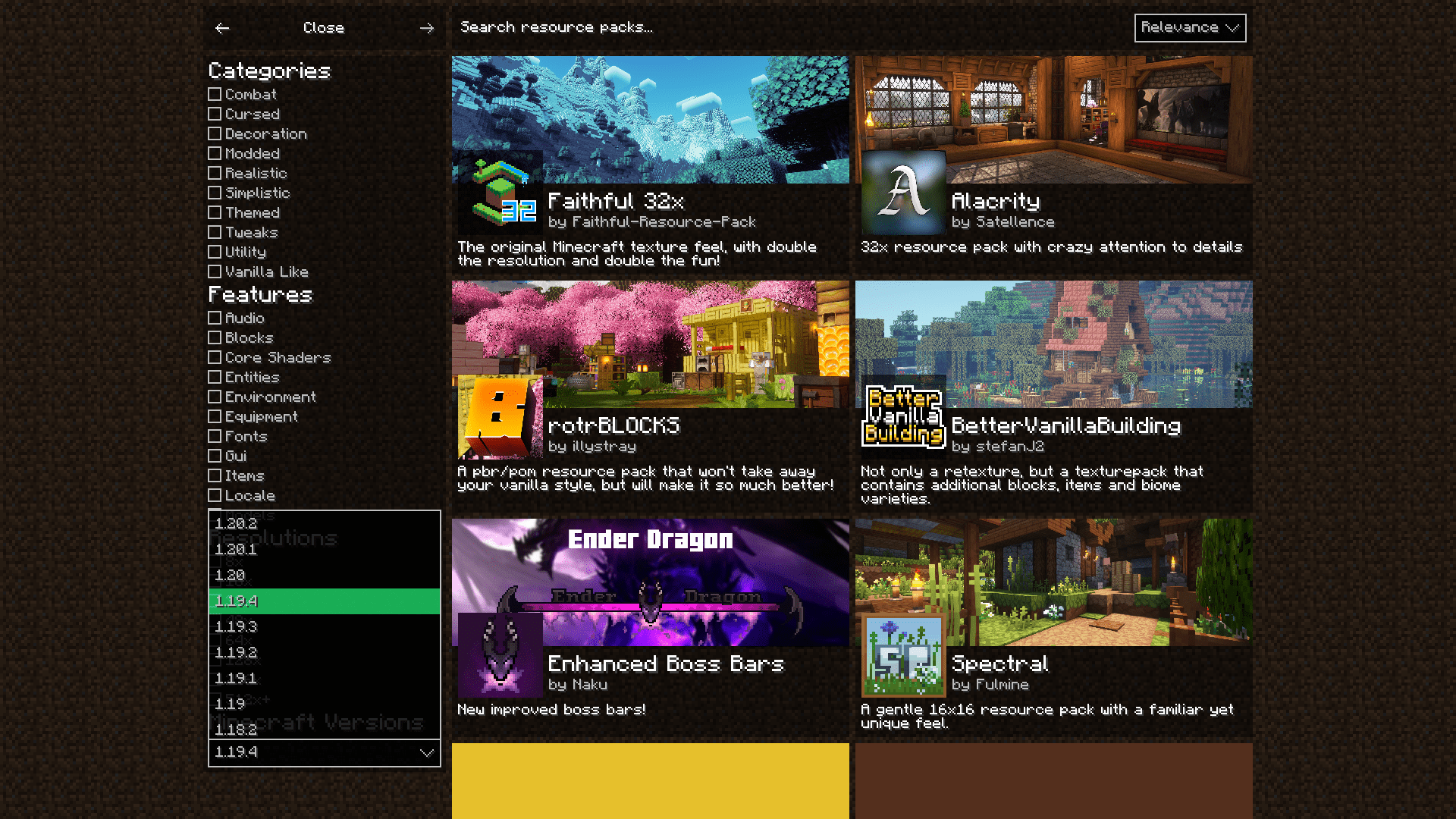Open the rotrBLOCKS pack icon
The image size is (1456, 819).
click(500, 417)
